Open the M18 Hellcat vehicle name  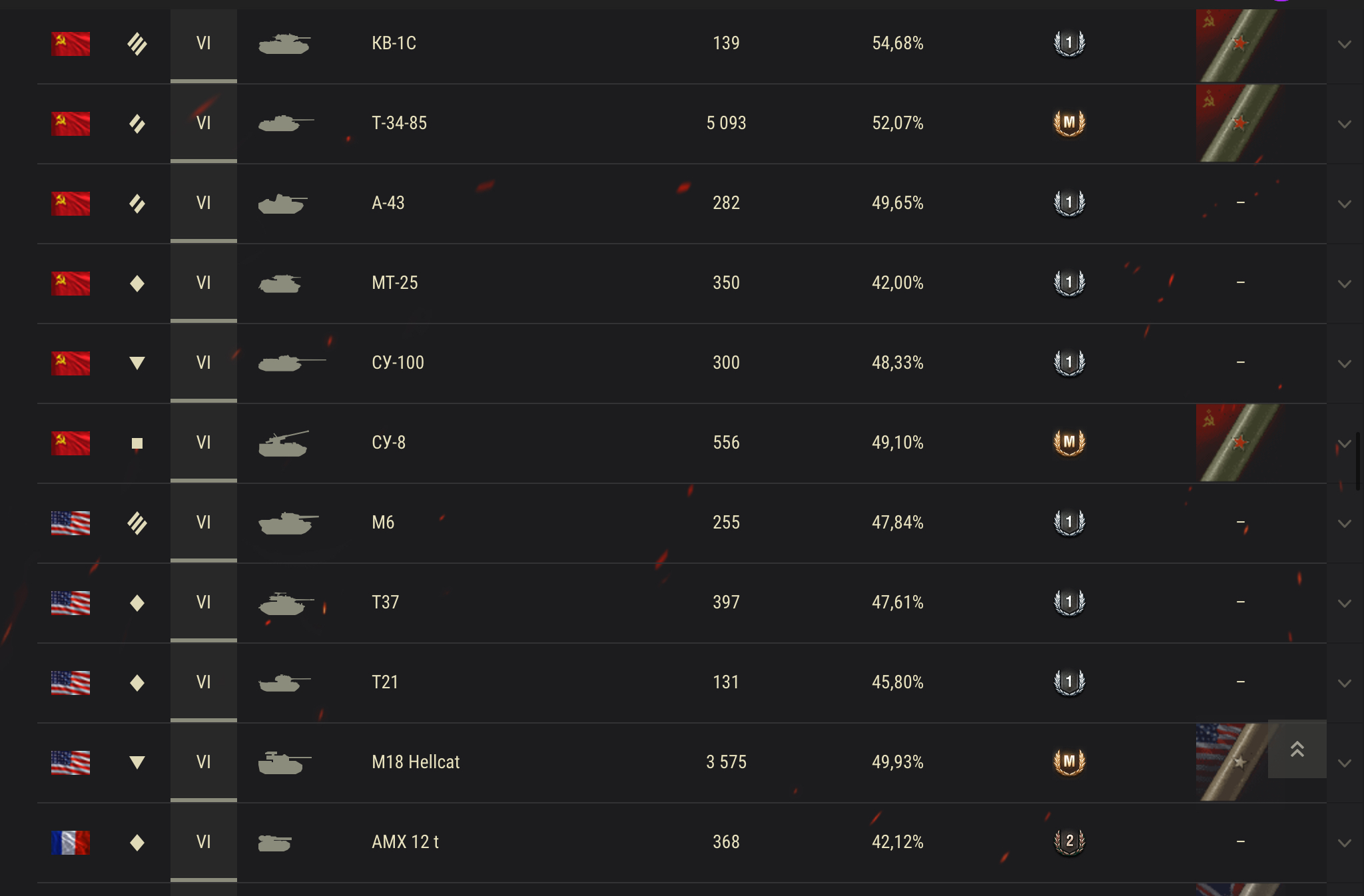click(416, 762)
